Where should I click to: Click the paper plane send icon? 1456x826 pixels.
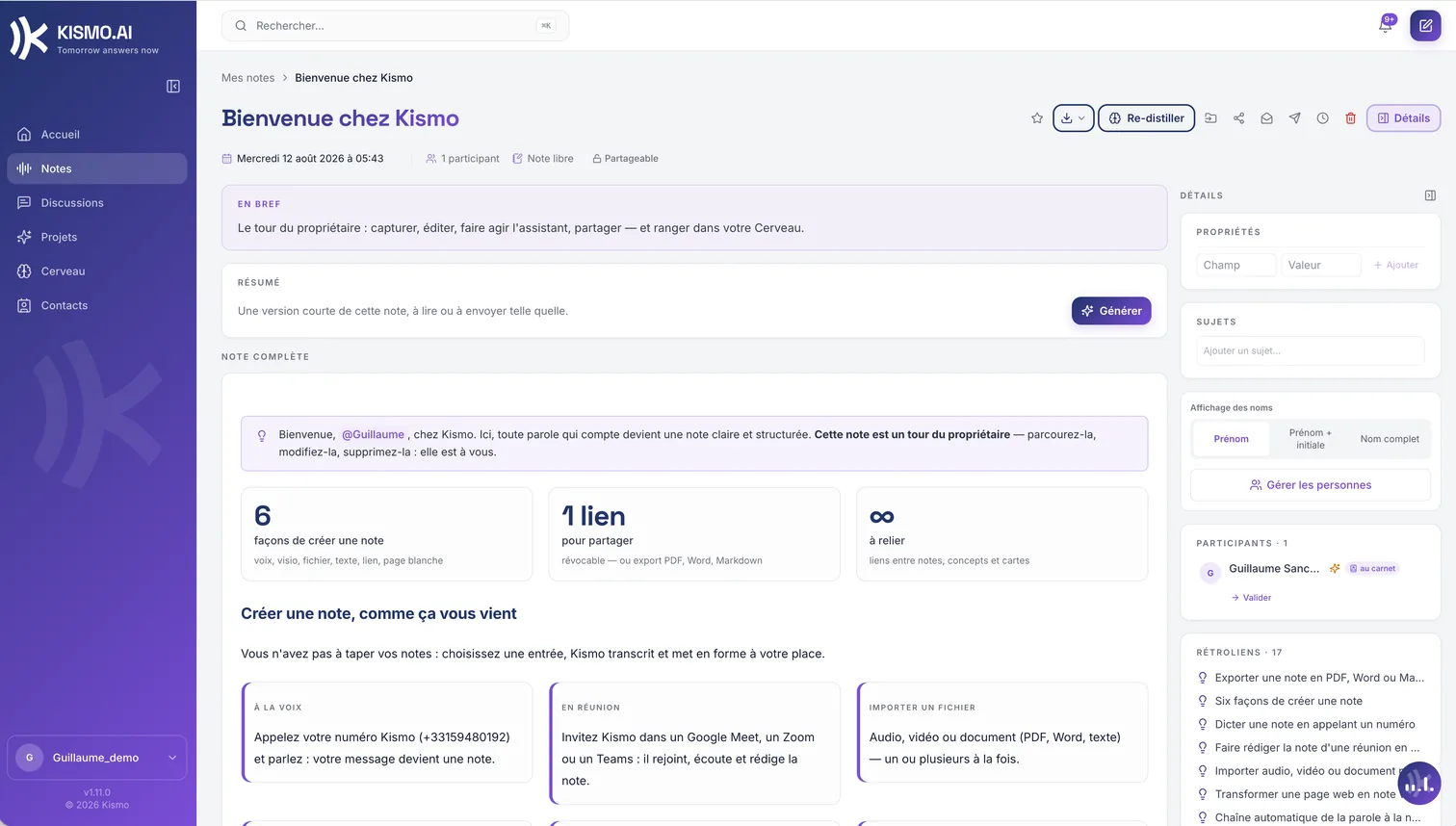(x=1295, y=118)
